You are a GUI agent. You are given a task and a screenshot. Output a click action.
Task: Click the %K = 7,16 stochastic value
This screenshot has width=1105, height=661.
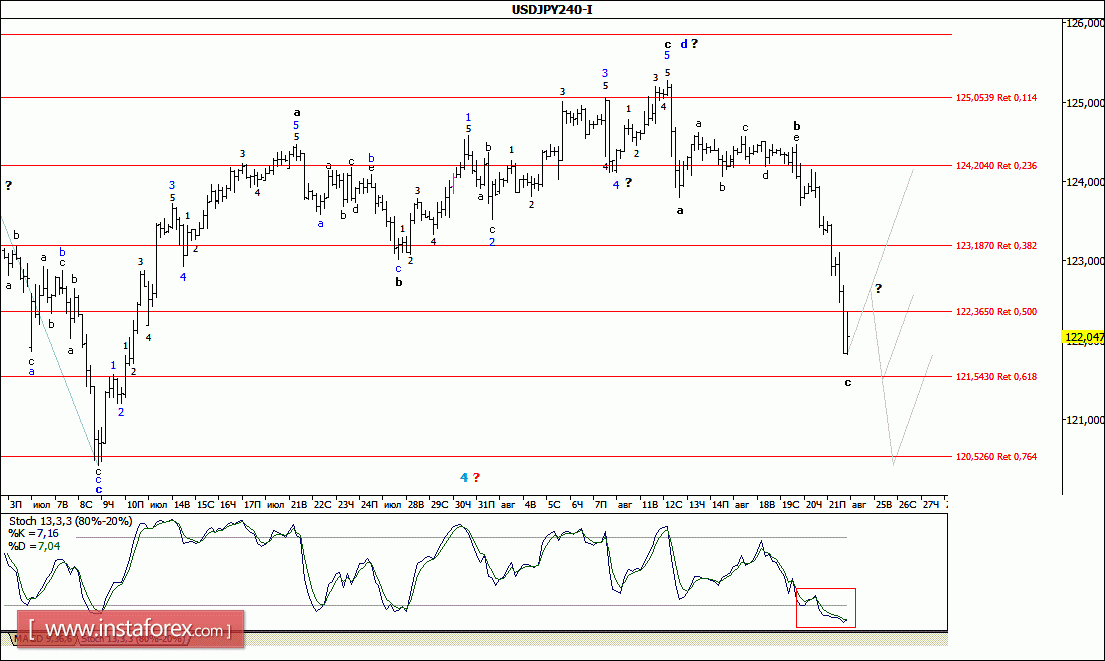35,535
